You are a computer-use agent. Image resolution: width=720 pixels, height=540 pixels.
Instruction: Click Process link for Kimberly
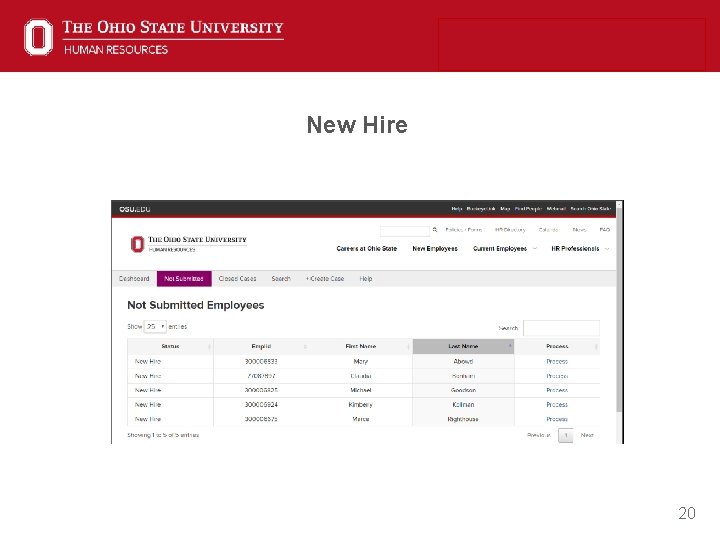click(x=557, y=405)
